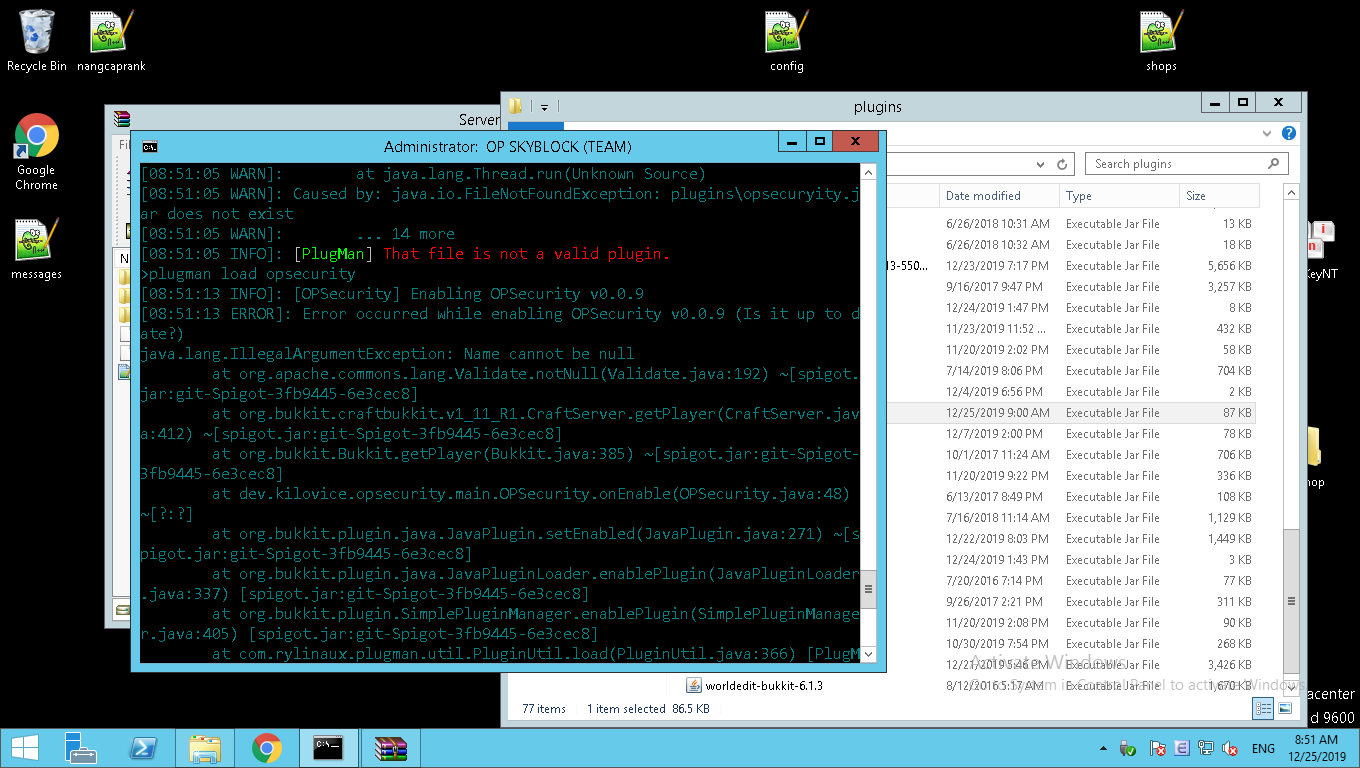Sort files by Size column
The height and width of the screenshot is (768, 1360).
(x=1196, y=196)
